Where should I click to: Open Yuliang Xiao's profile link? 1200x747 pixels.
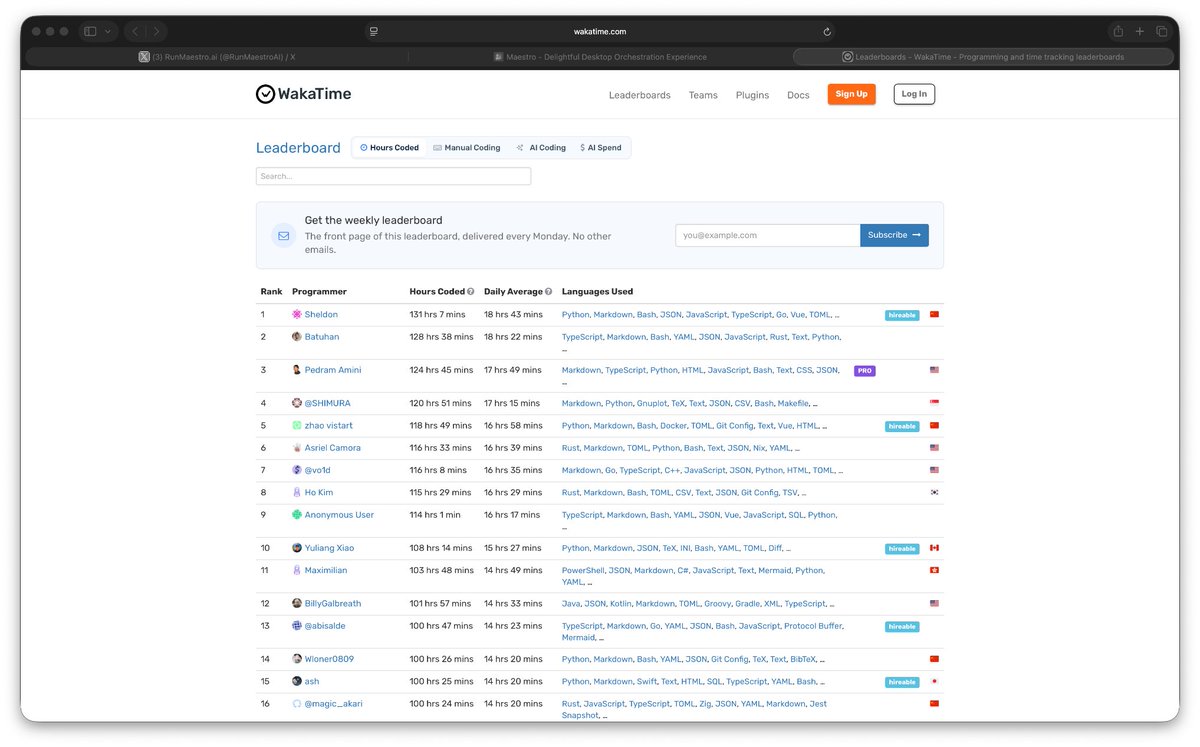point(329,548)
